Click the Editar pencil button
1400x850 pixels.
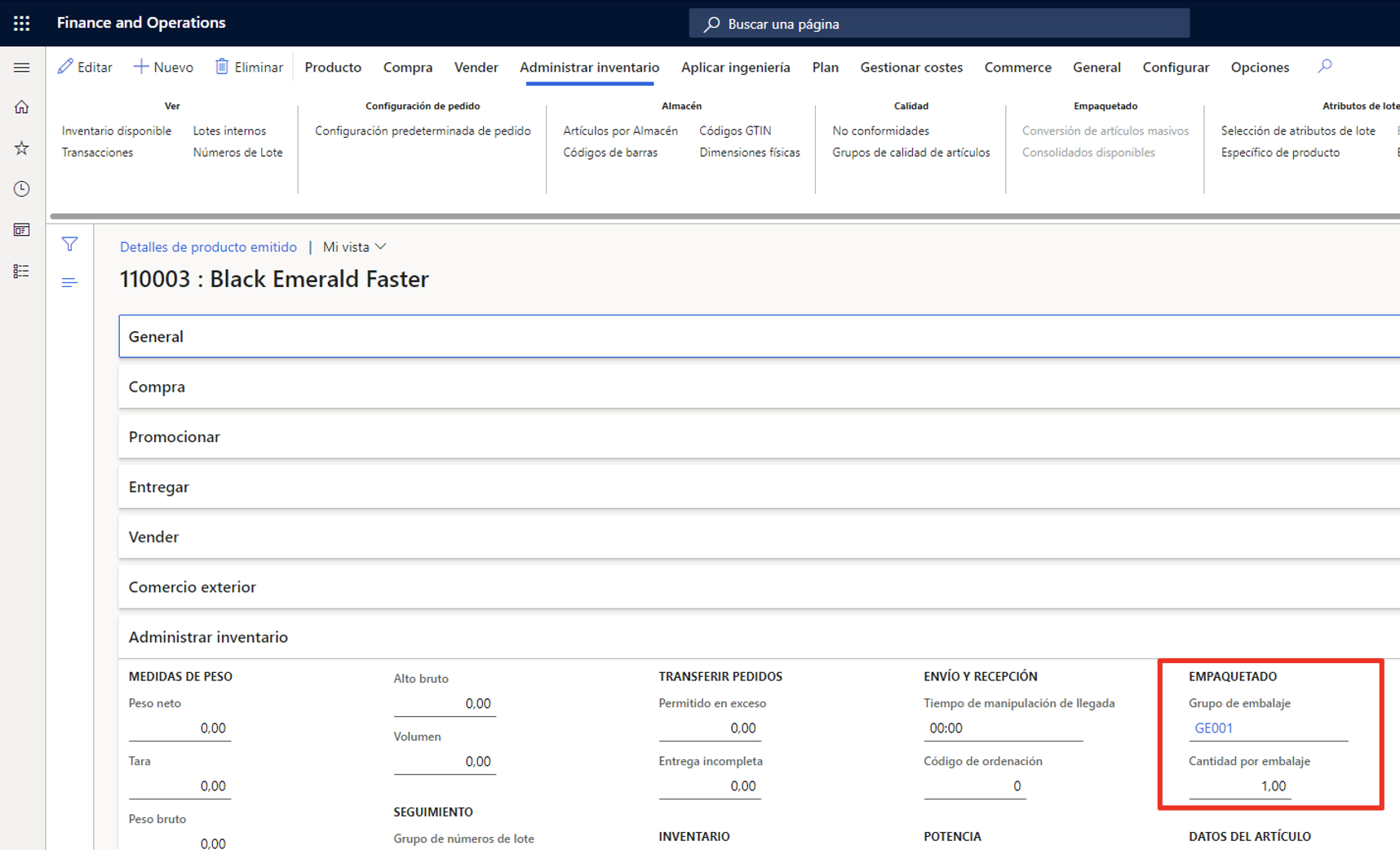click(x=85, y=67)
